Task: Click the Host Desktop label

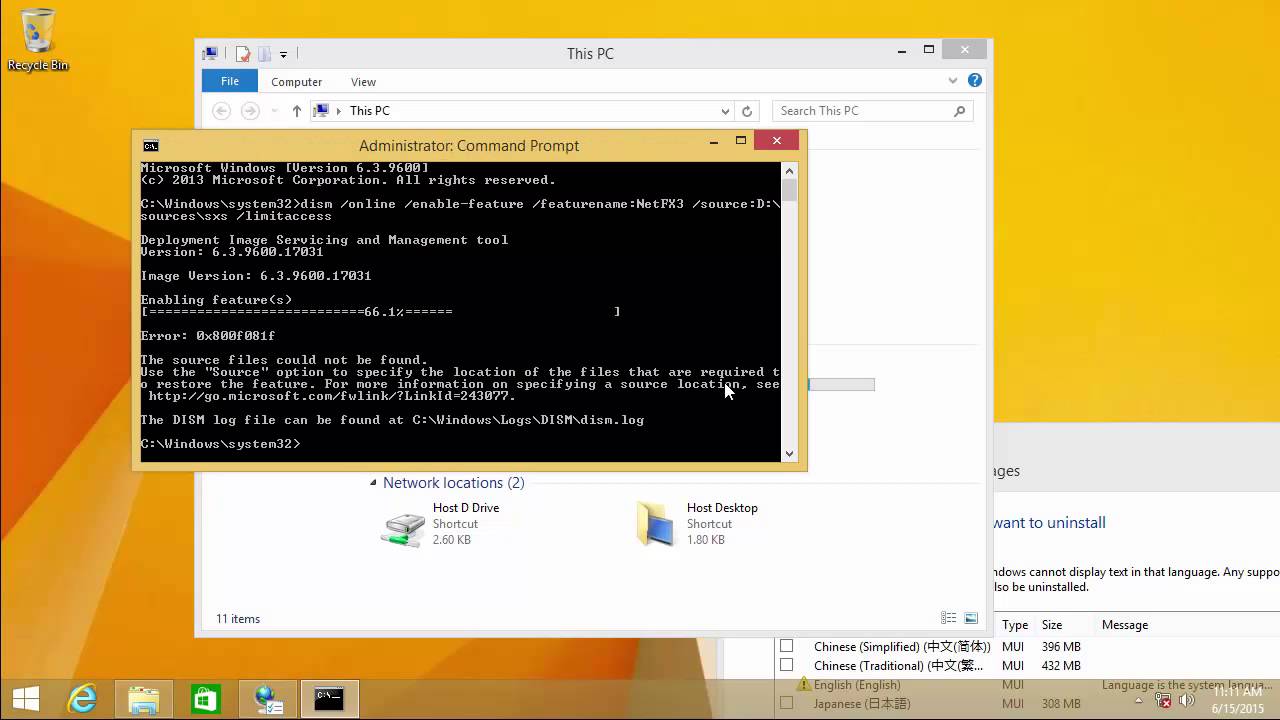Action: [722, 508]
